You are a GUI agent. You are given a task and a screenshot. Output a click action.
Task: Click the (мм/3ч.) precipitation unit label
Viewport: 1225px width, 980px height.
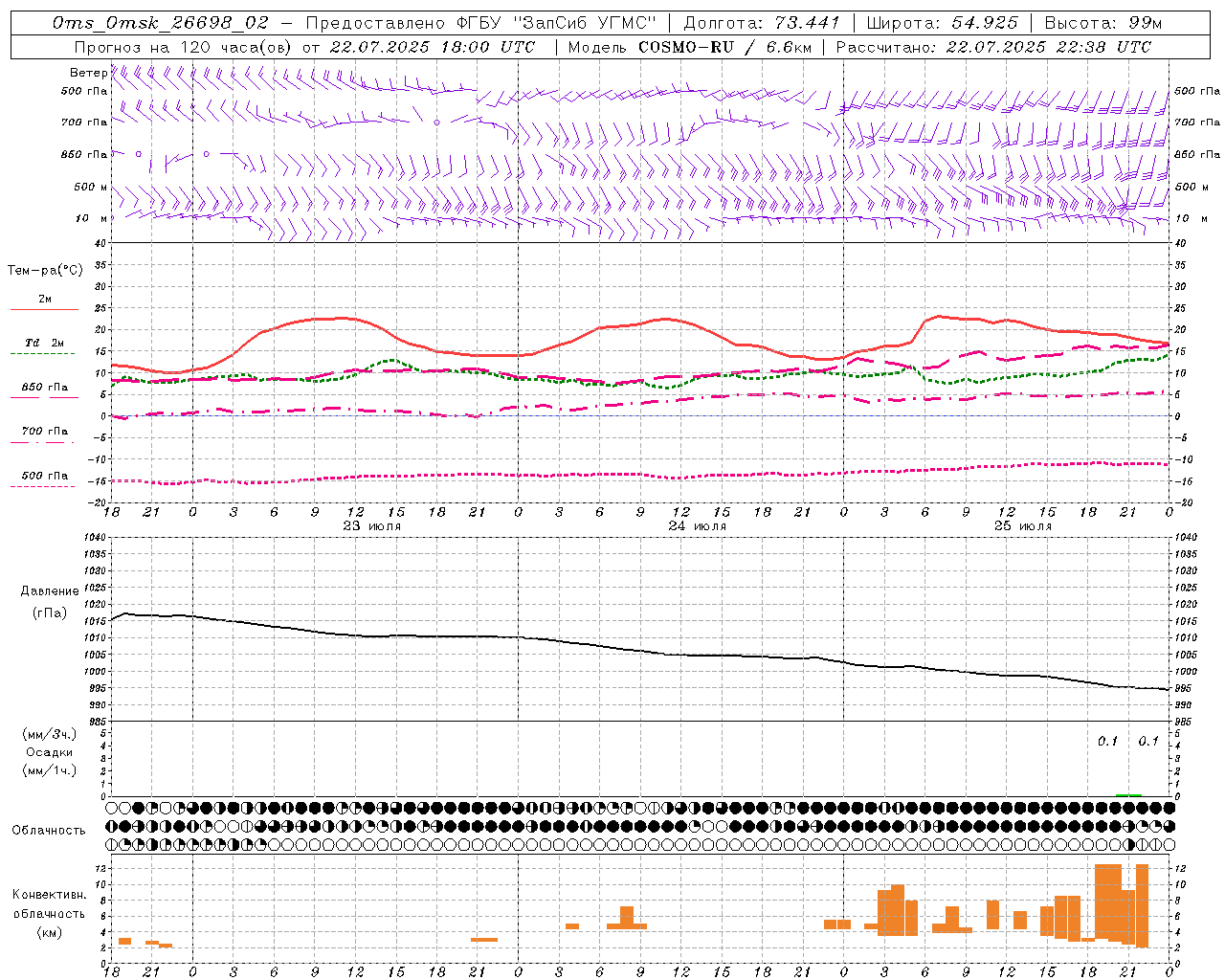point(50,734)
